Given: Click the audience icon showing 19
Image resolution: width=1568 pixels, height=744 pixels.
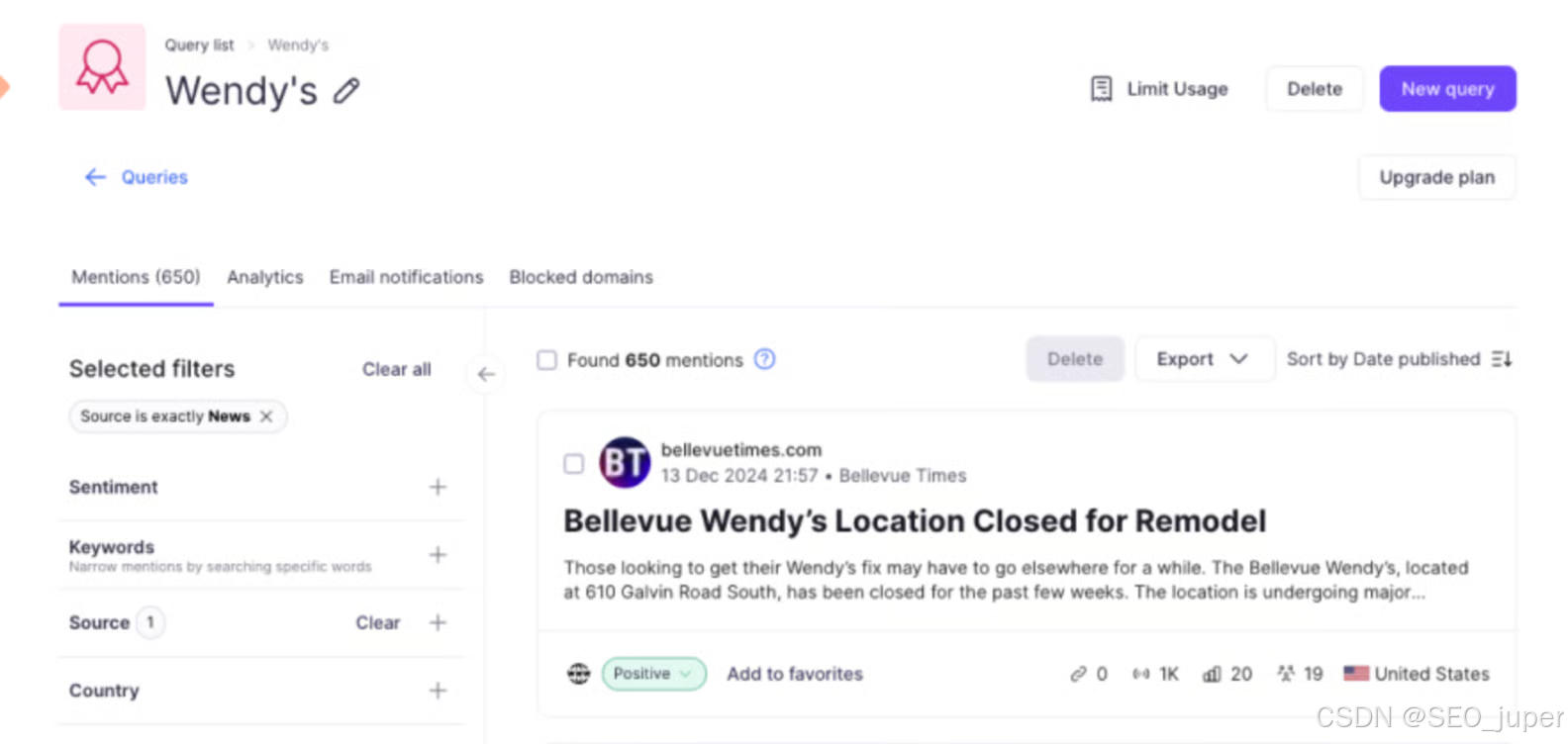Looking at the screenshot, I should [1286, 674].
